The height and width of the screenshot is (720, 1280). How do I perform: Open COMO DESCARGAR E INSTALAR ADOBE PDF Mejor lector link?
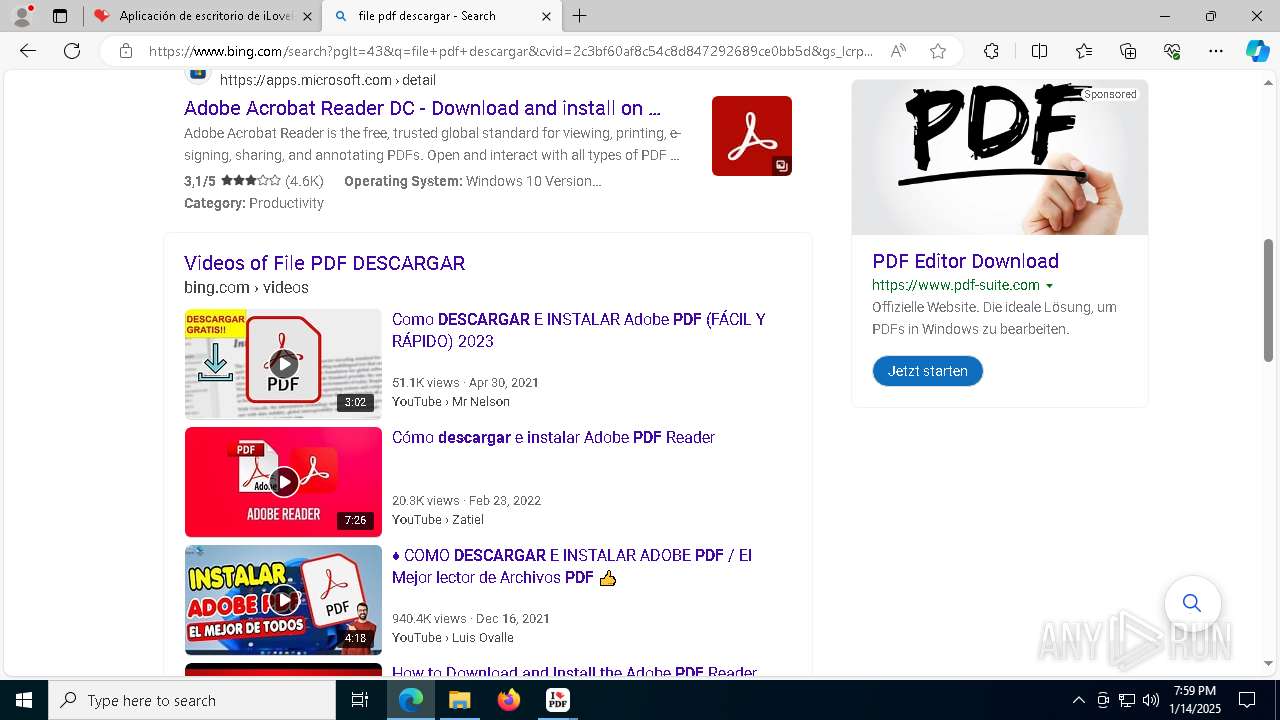572,566
